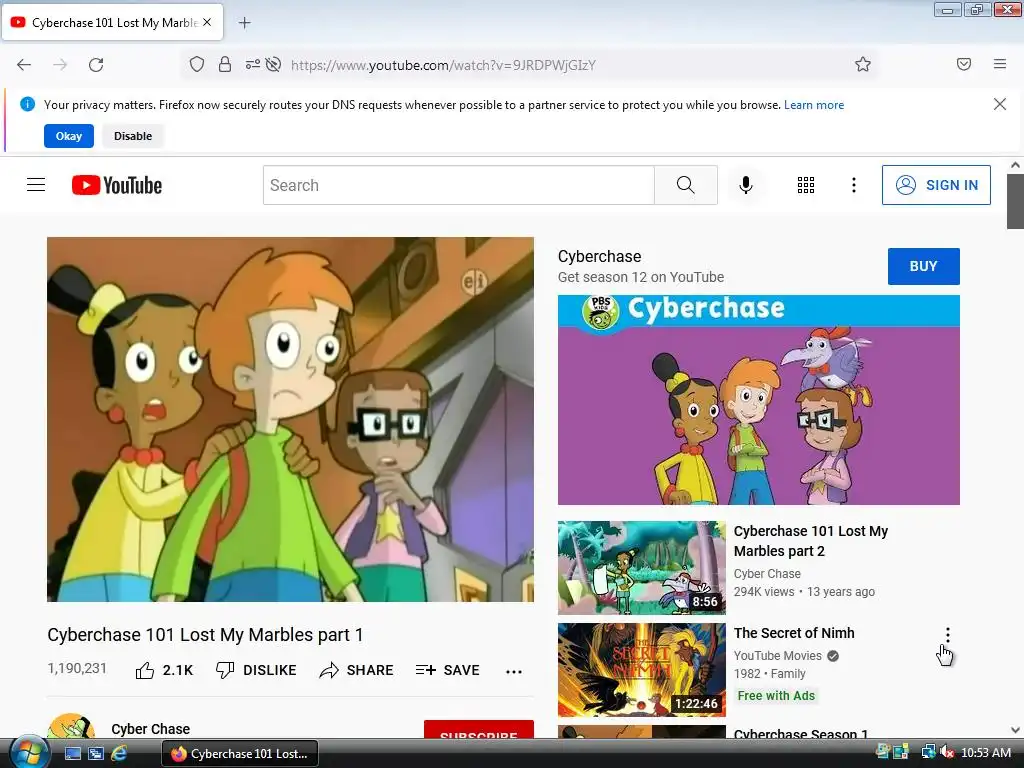1024x768 pixels.
Task: Play the main Cyberchase video
Action: click(291, 419)
